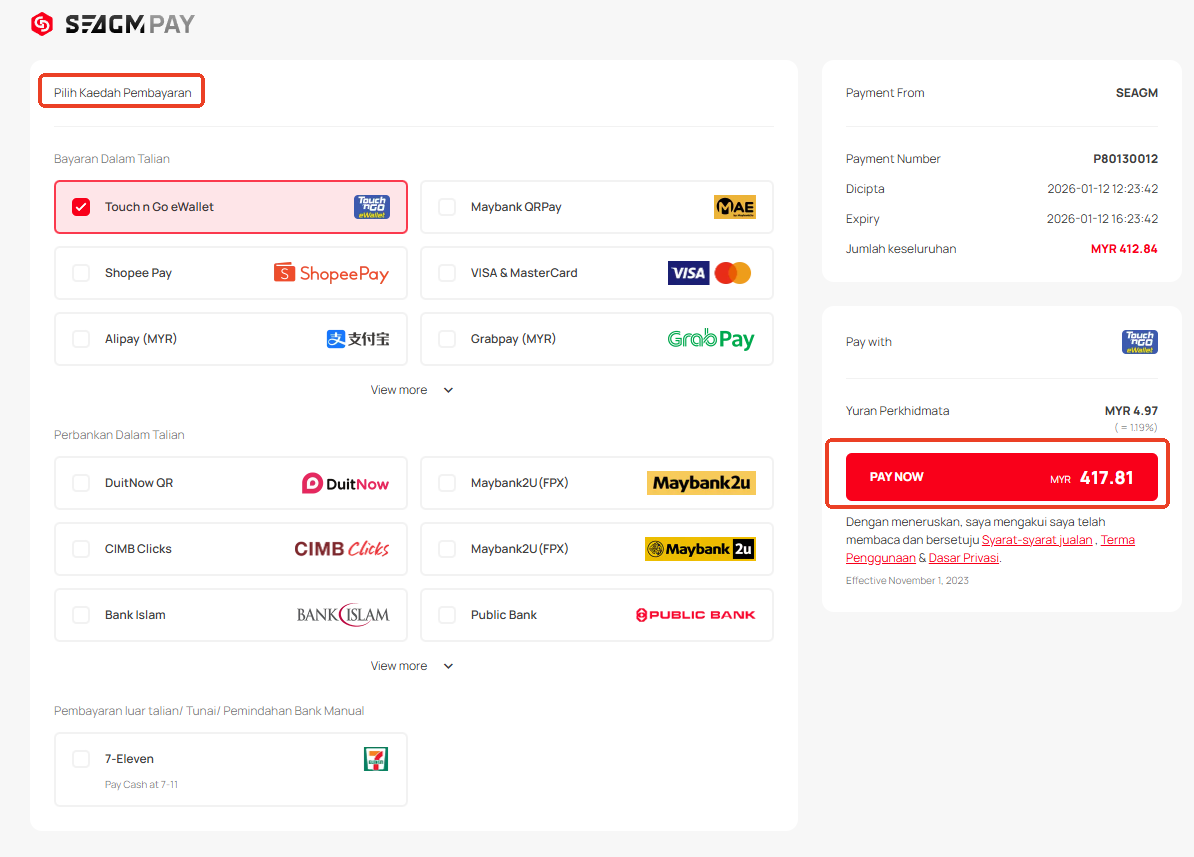
Task: Click the Public Bank logo
Action: click(x=695, y=615)
